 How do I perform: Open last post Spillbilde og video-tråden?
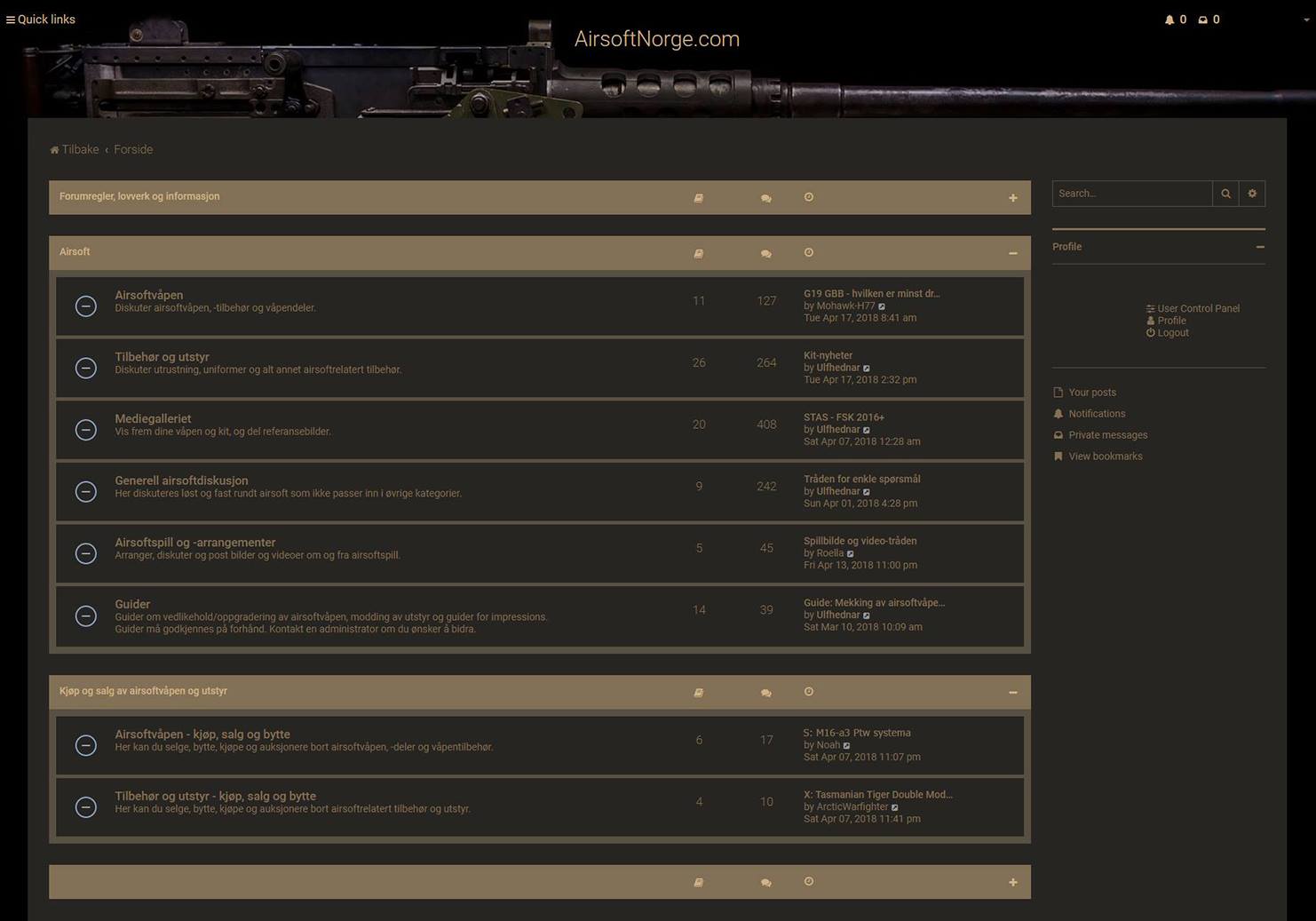tap(860, 541)
